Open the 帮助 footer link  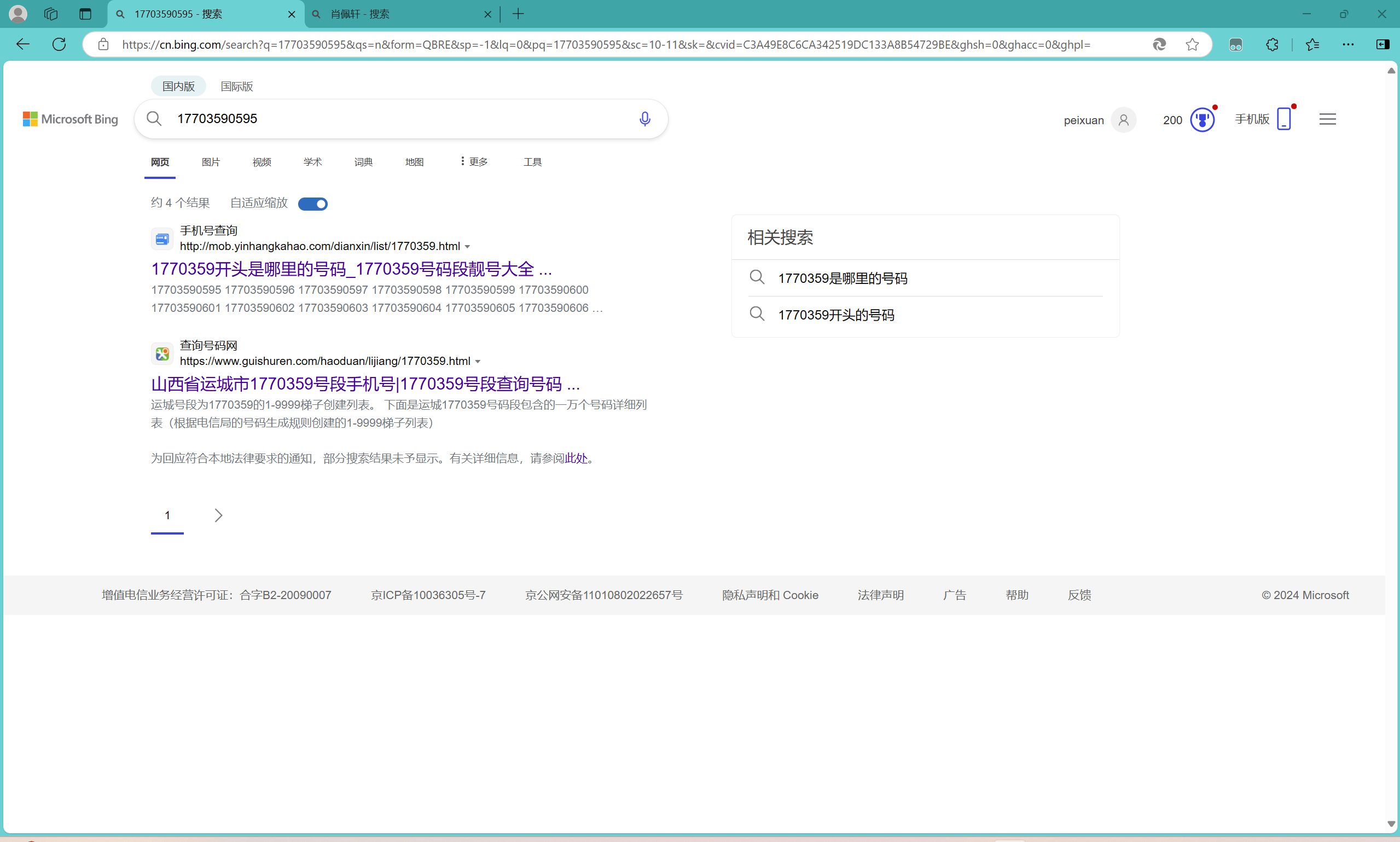[x=1017, y=595]
